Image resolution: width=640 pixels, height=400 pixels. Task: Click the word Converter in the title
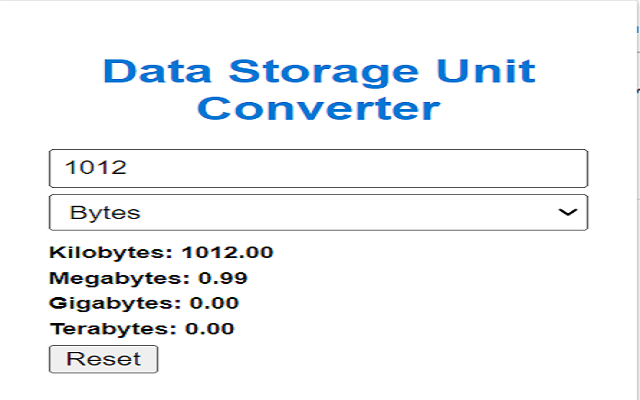pos(319,108)
